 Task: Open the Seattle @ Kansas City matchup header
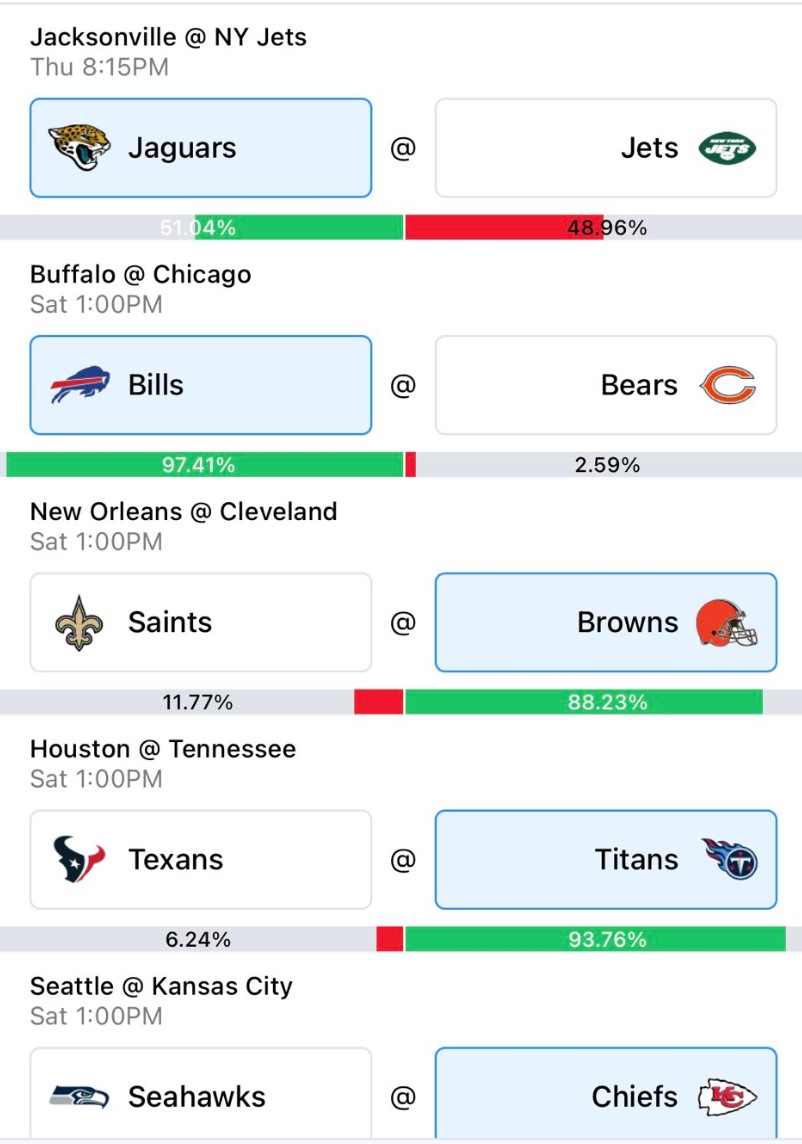161,986
